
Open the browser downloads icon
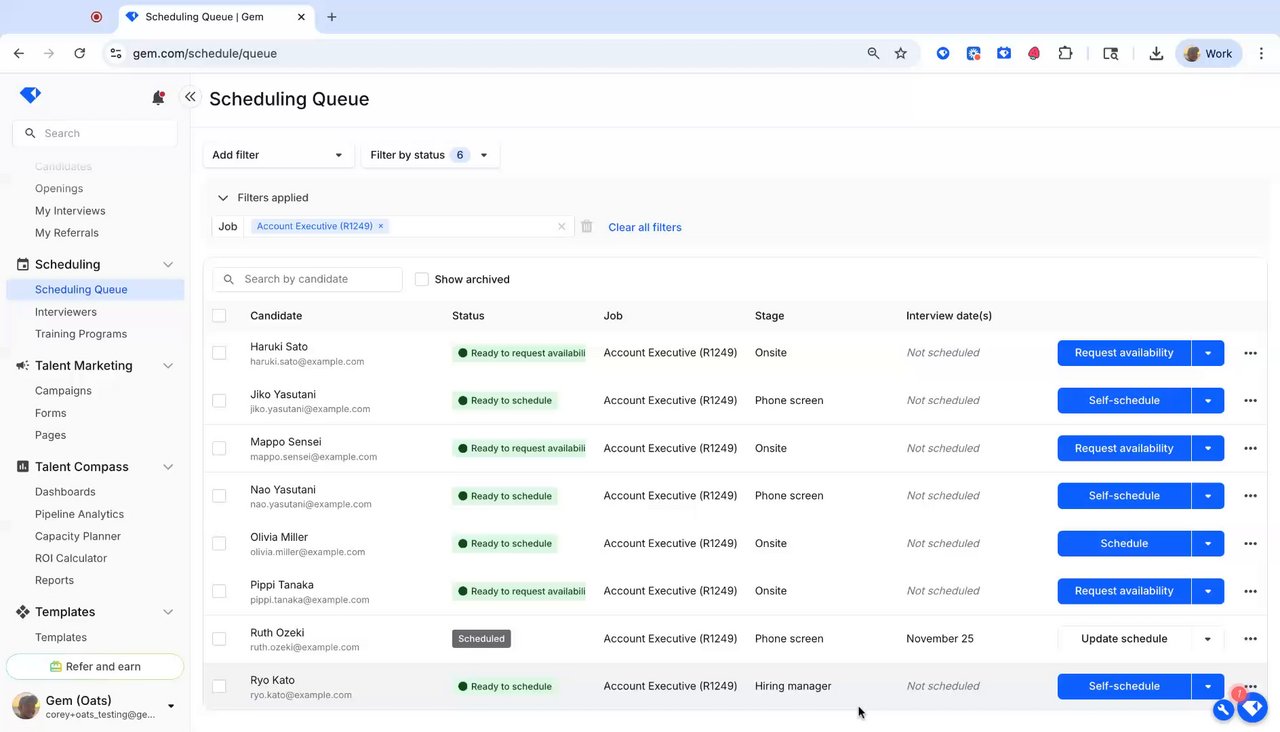1156,54
